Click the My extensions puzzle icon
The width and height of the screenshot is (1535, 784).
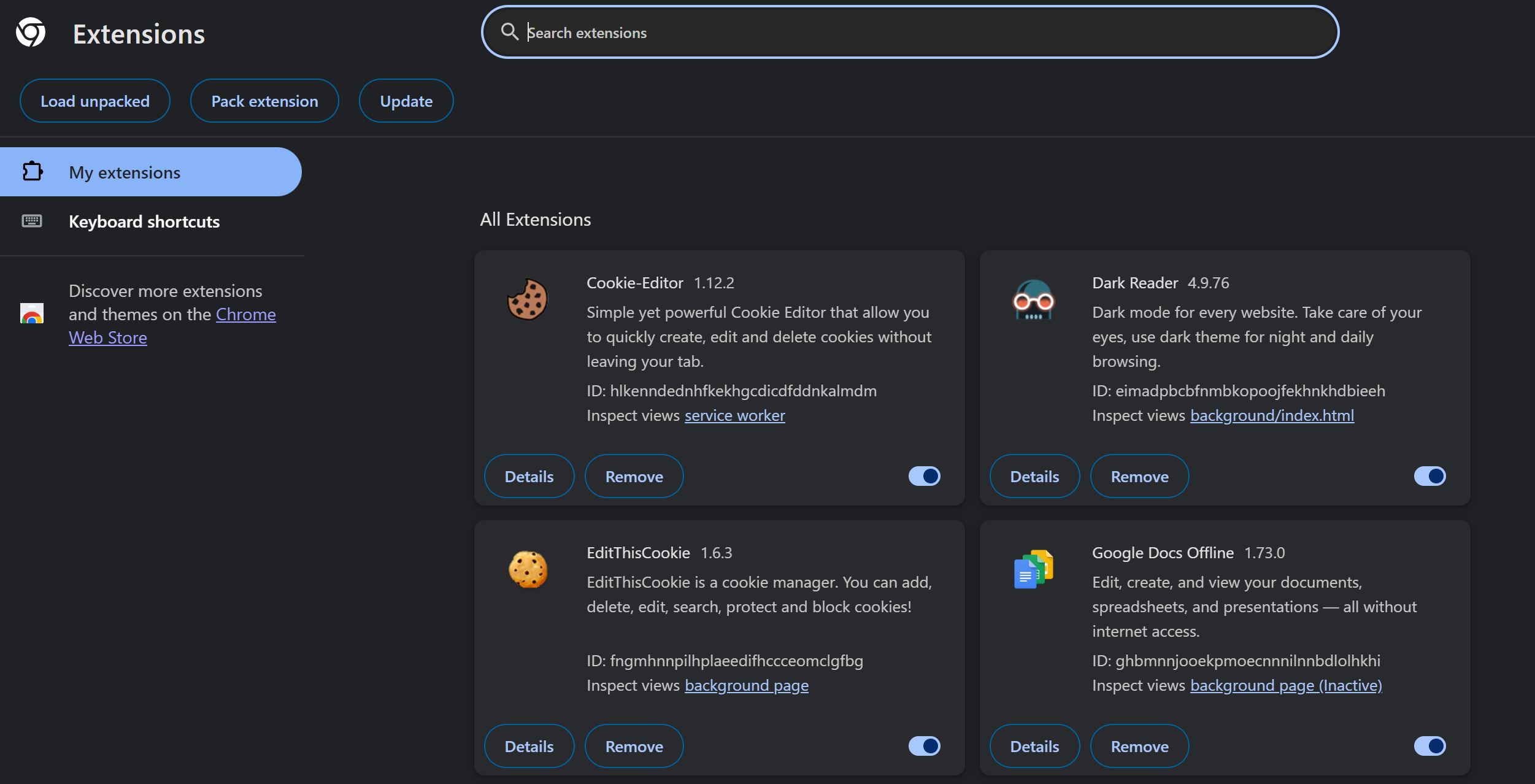click(x=32, y=171)
